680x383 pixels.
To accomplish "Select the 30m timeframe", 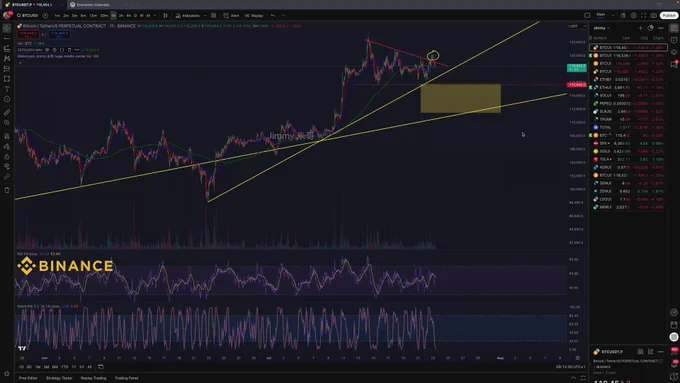I will point(104,16).
